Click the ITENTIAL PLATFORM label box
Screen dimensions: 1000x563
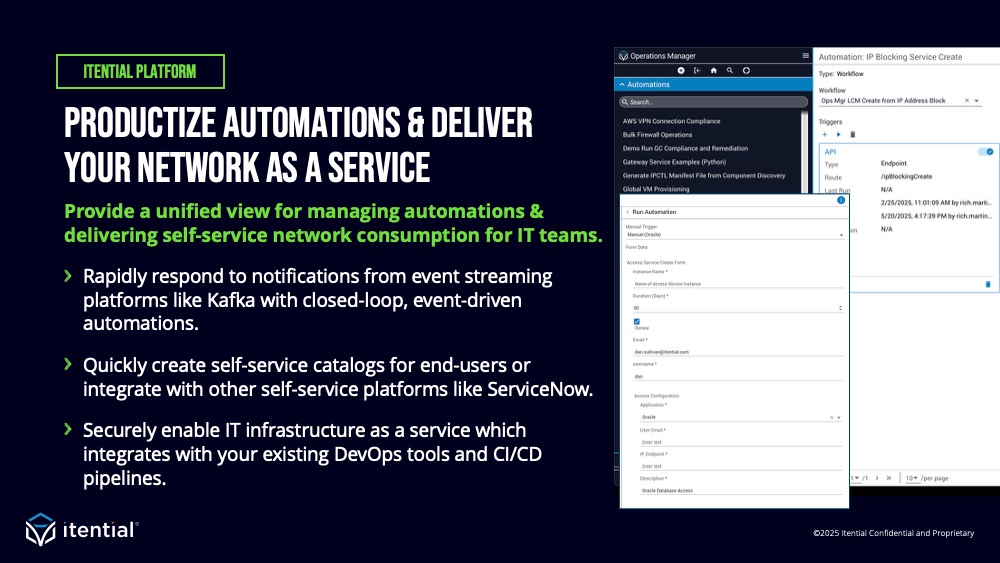pos(140,71)
